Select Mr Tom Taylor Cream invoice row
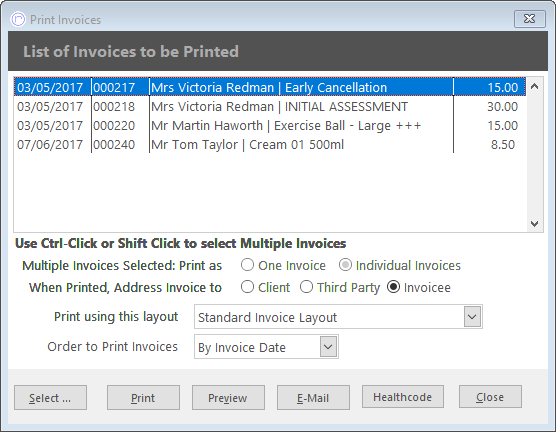556x432 pixels. pos(269,145)
